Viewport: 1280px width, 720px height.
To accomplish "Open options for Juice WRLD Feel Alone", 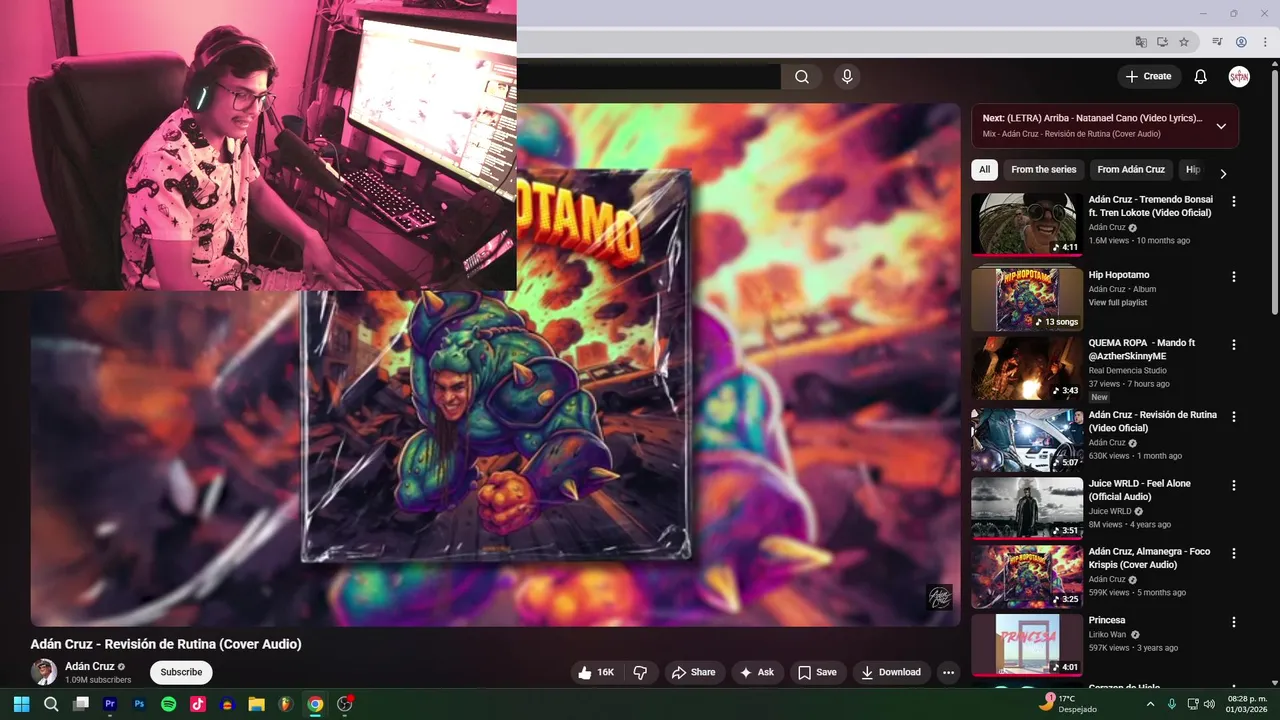I will point(1234,485).
